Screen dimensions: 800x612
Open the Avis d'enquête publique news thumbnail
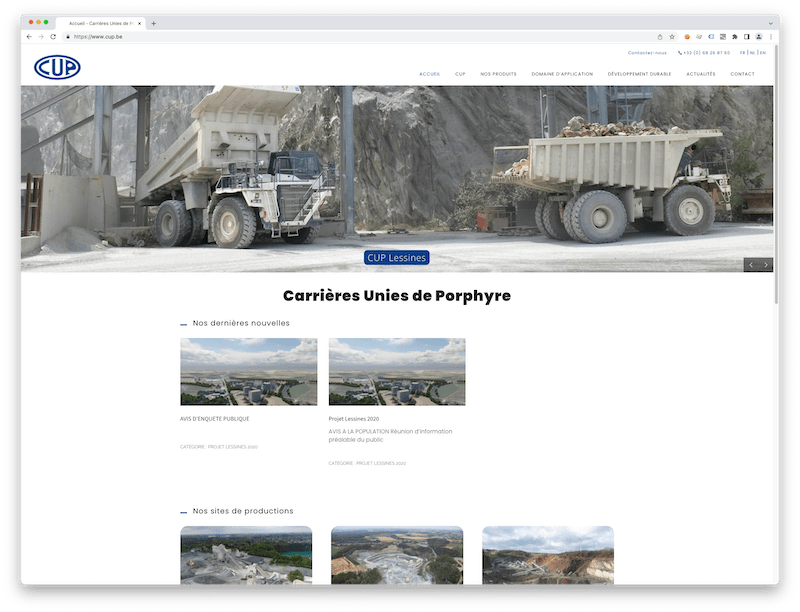pyautogui.click(x=248, y=371)
